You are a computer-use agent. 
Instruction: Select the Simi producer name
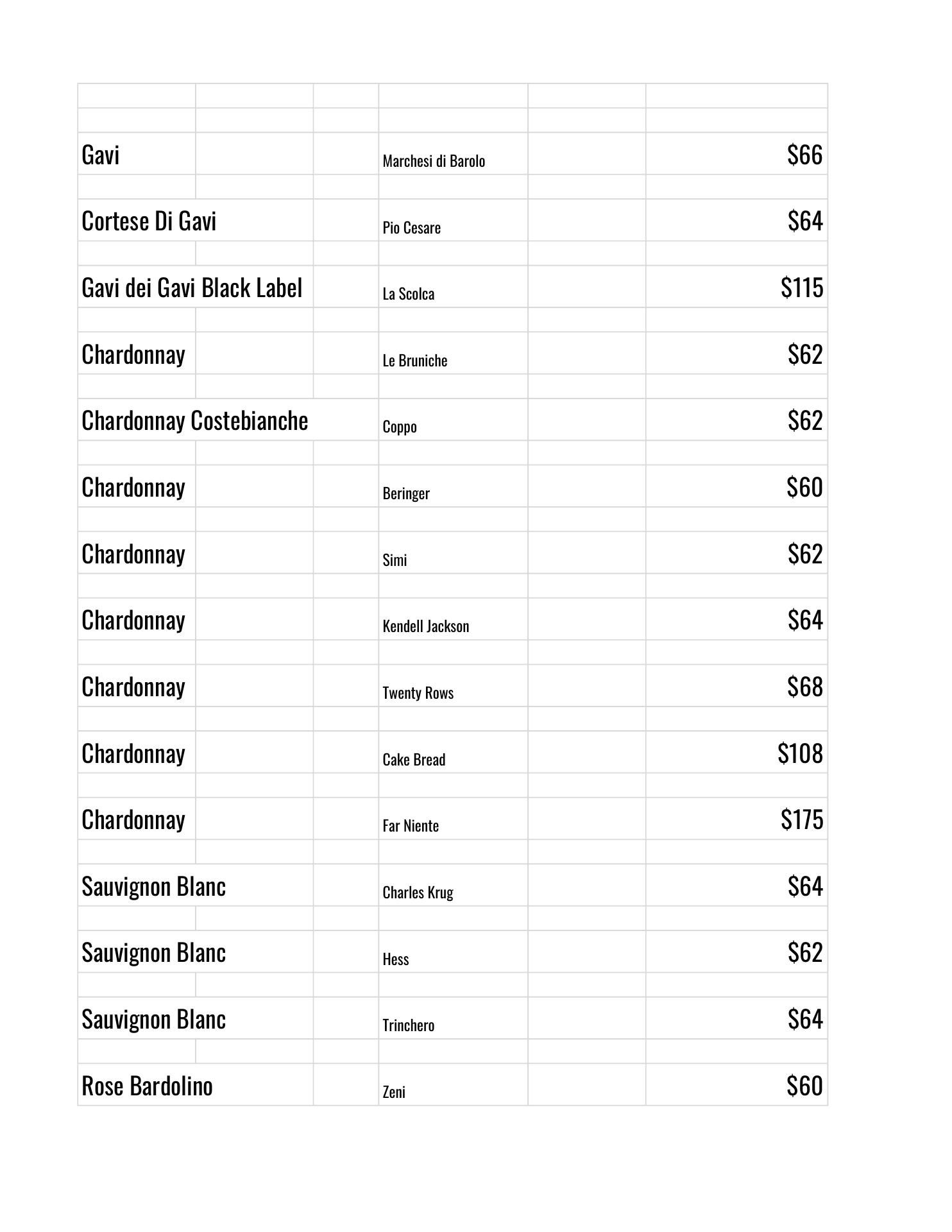pyautogui.click(x=395, y=560)
